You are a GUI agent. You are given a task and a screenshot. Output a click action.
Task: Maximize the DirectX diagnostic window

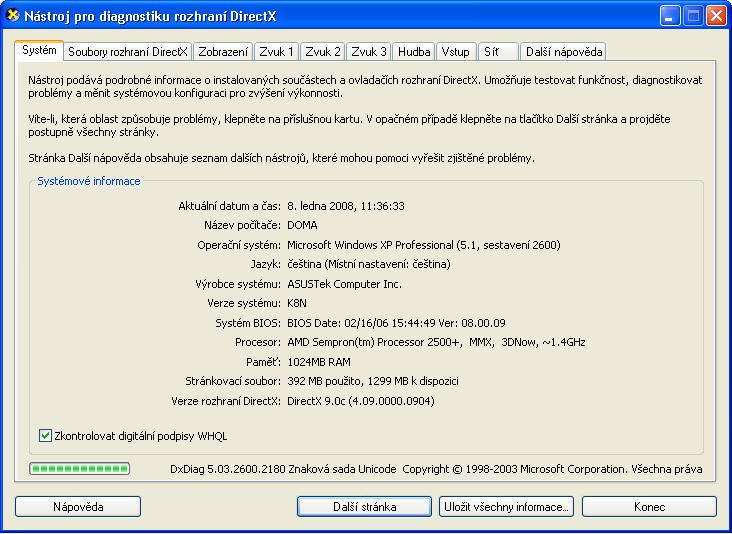(x=693, y=16)
